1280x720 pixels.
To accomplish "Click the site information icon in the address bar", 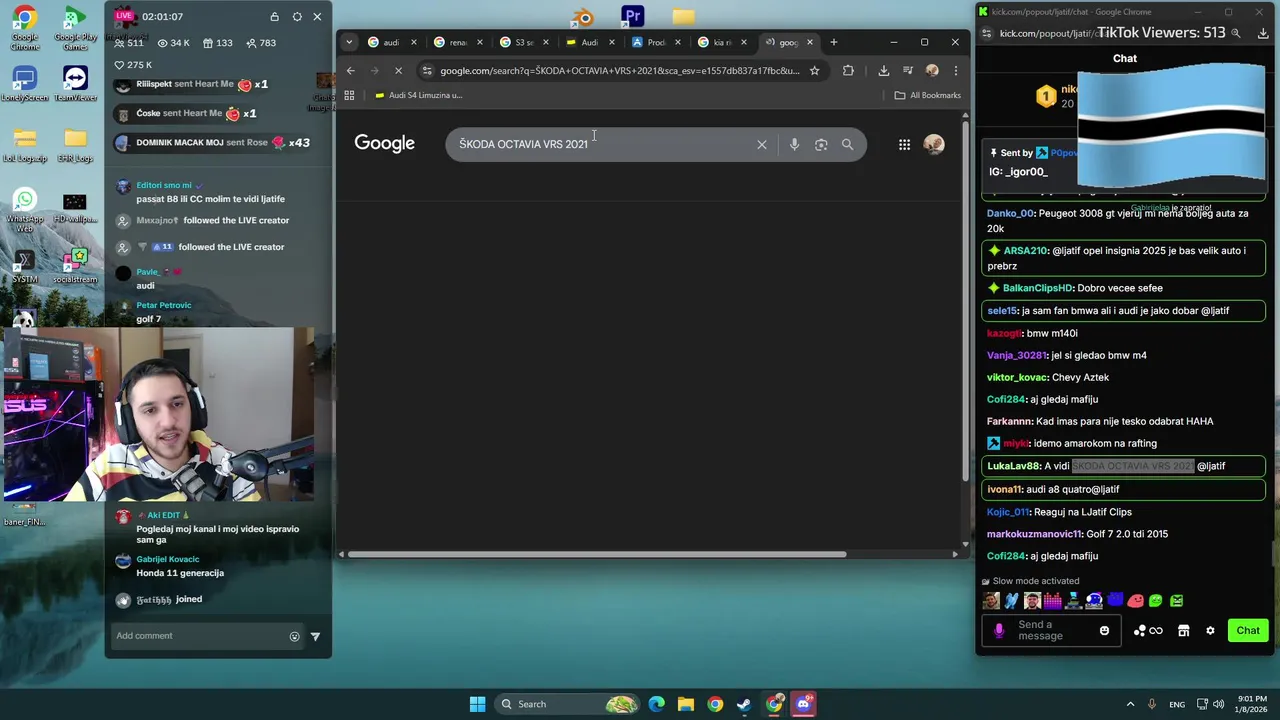I will (x=427, y=71).
